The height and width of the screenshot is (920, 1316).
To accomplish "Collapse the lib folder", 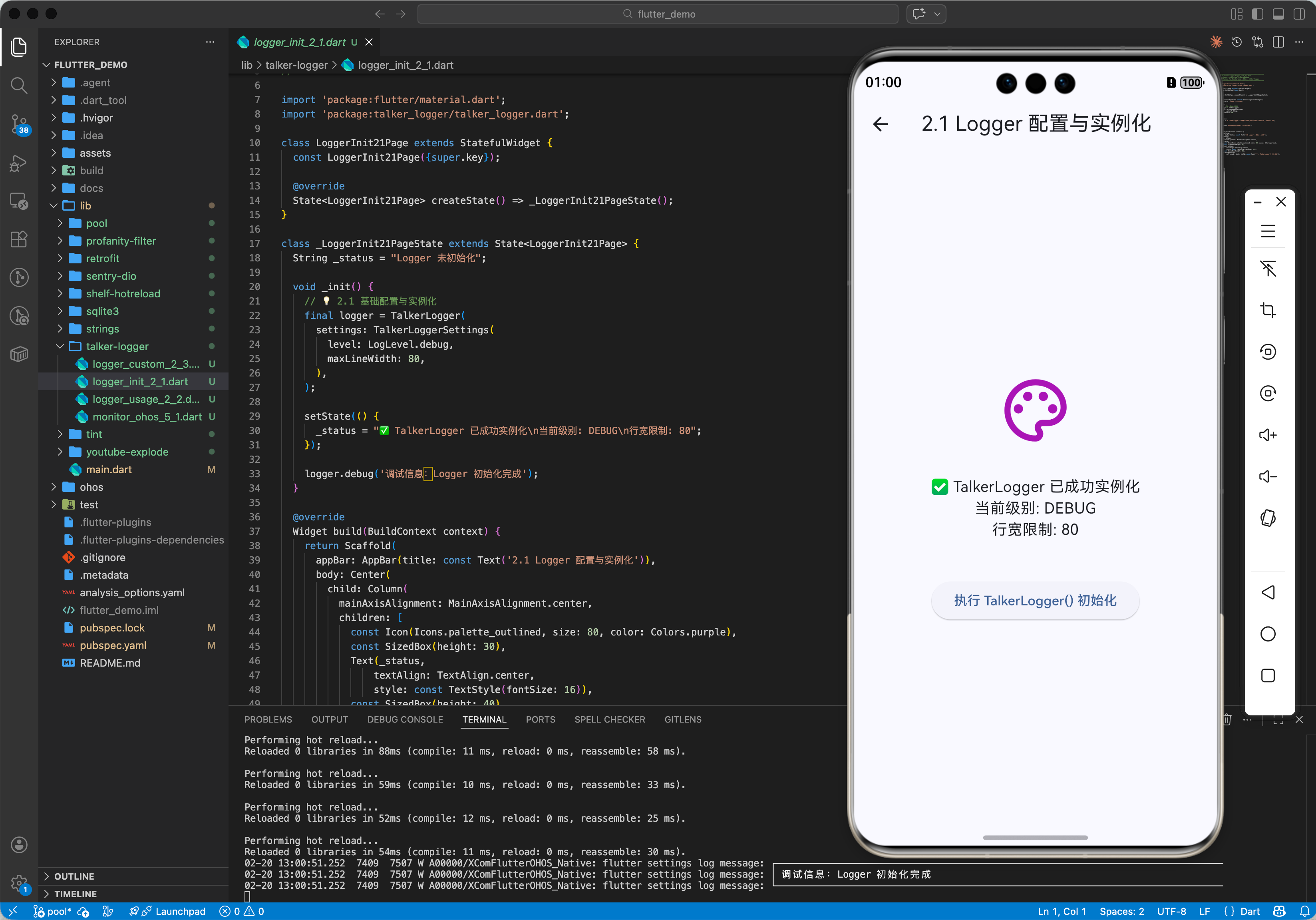I will tap(53, 206).
